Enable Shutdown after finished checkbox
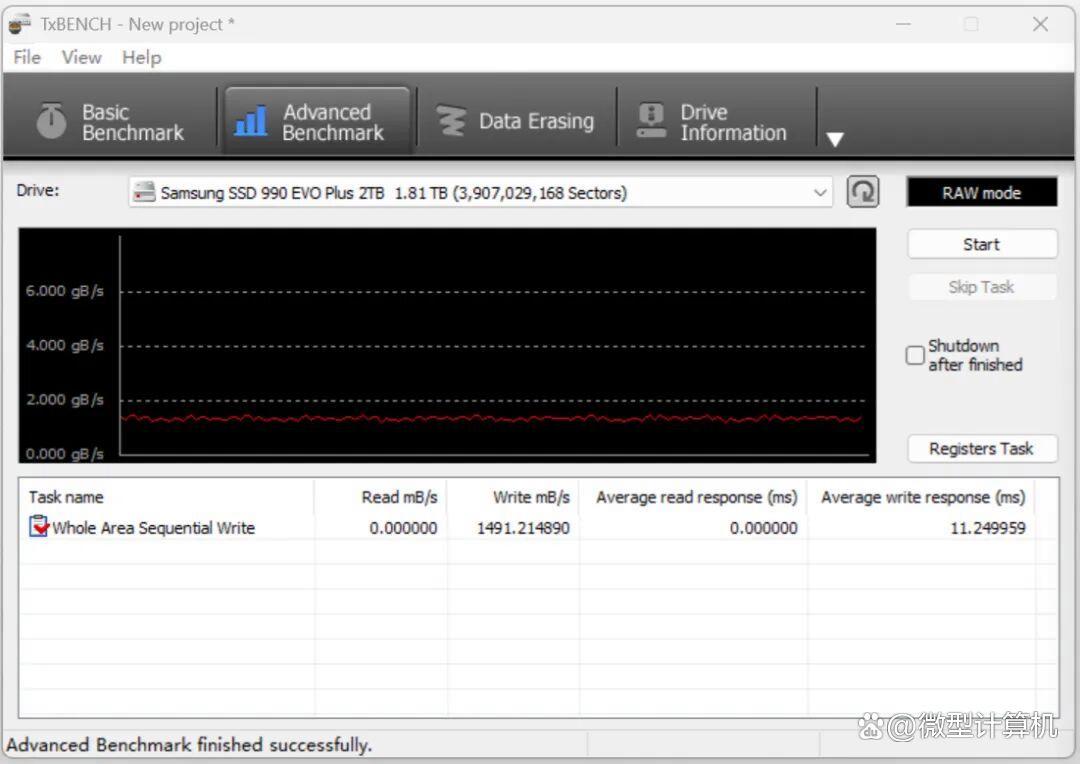This screenshot has width=1080, height=764. [x=915, y=356]
